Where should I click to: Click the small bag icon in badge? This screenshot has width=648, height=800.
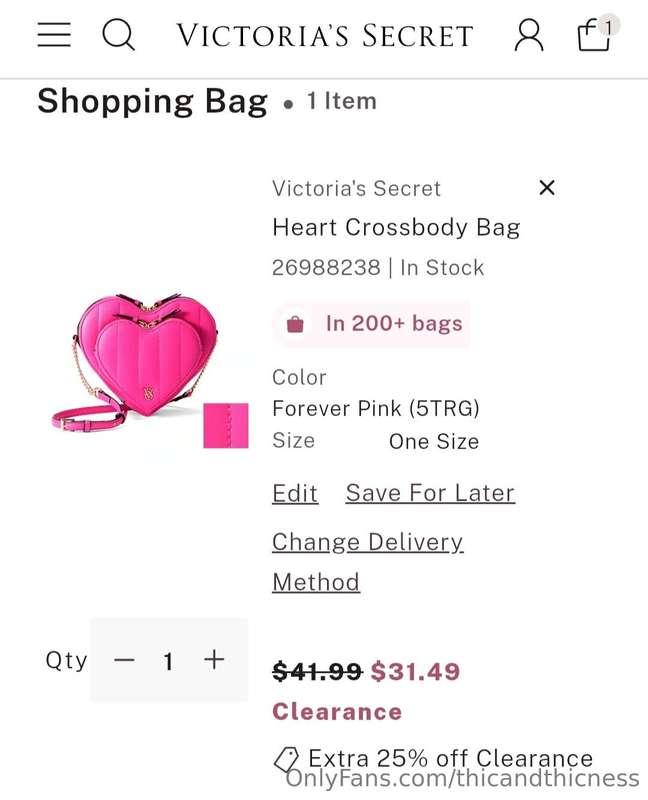pyautogui.click(x=295, y=324)
